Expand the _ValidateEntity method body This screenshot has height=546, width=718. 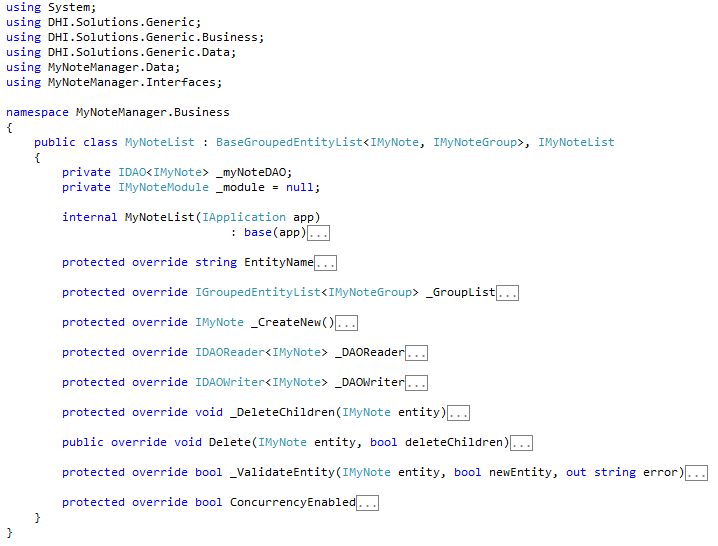pos(696,473)
